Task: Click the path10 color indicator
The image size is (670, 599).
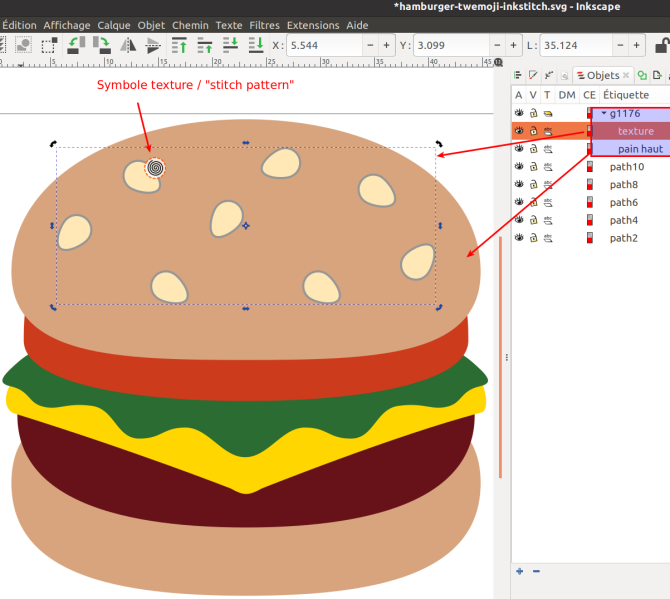Action: pyautogui.click(x=590, y=167)
